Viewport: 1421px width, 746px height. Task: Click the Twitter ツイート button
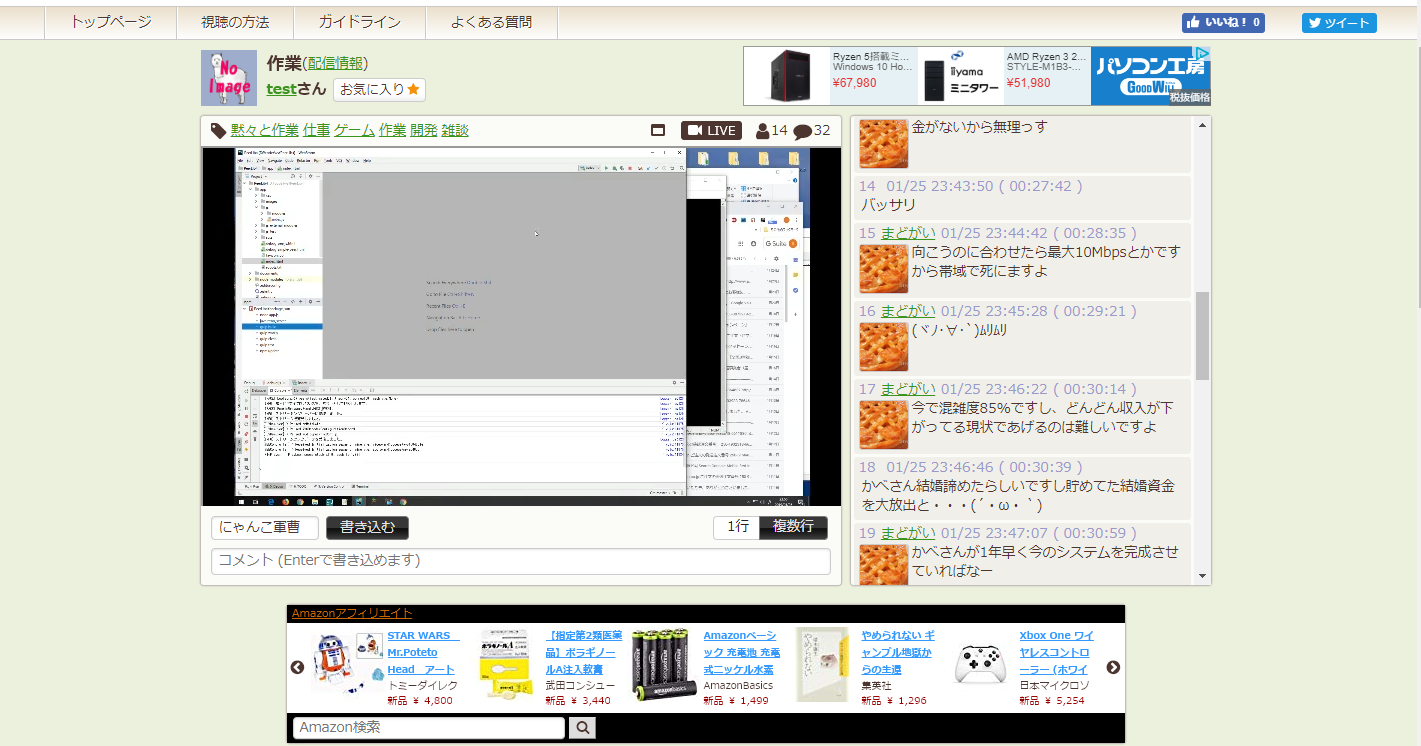tap(1338, 23)
